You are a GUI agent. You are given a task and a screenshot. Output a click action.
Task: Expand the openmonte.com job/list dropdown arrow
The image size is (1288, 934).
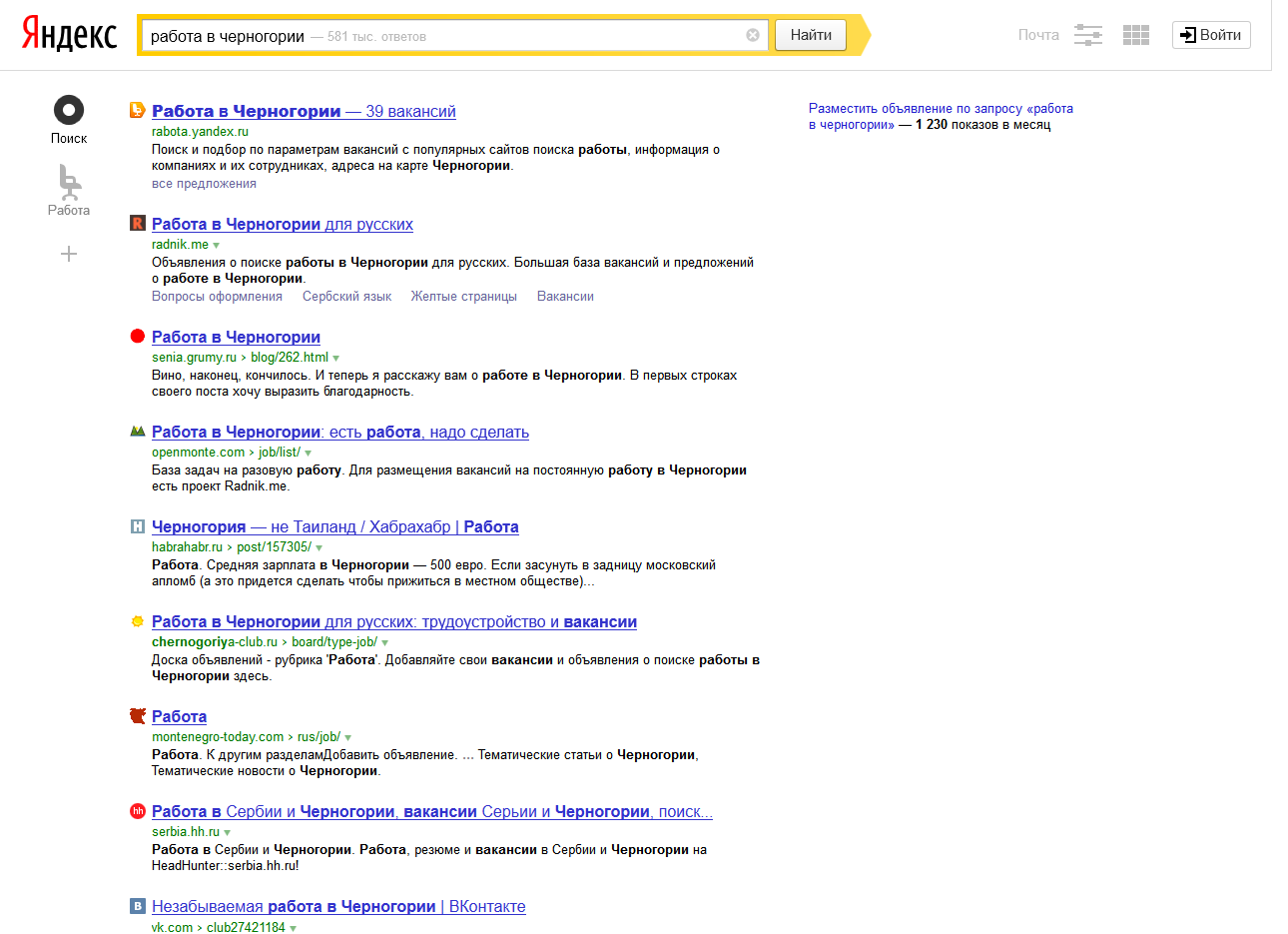(x=309, y=453)
